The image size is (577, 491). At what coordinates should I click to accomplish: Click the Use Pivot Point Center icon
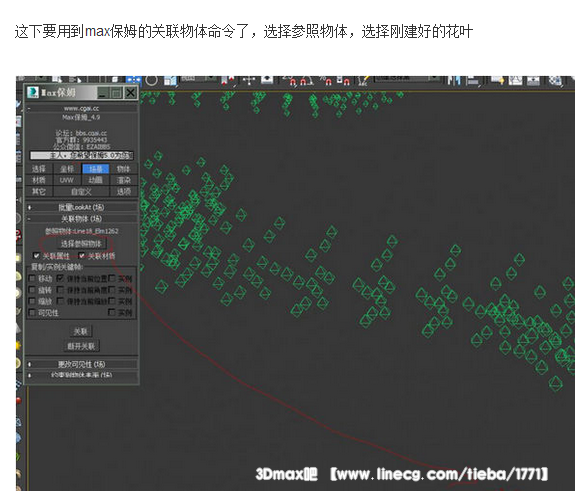pyautogui.click(x=229, y=80)
